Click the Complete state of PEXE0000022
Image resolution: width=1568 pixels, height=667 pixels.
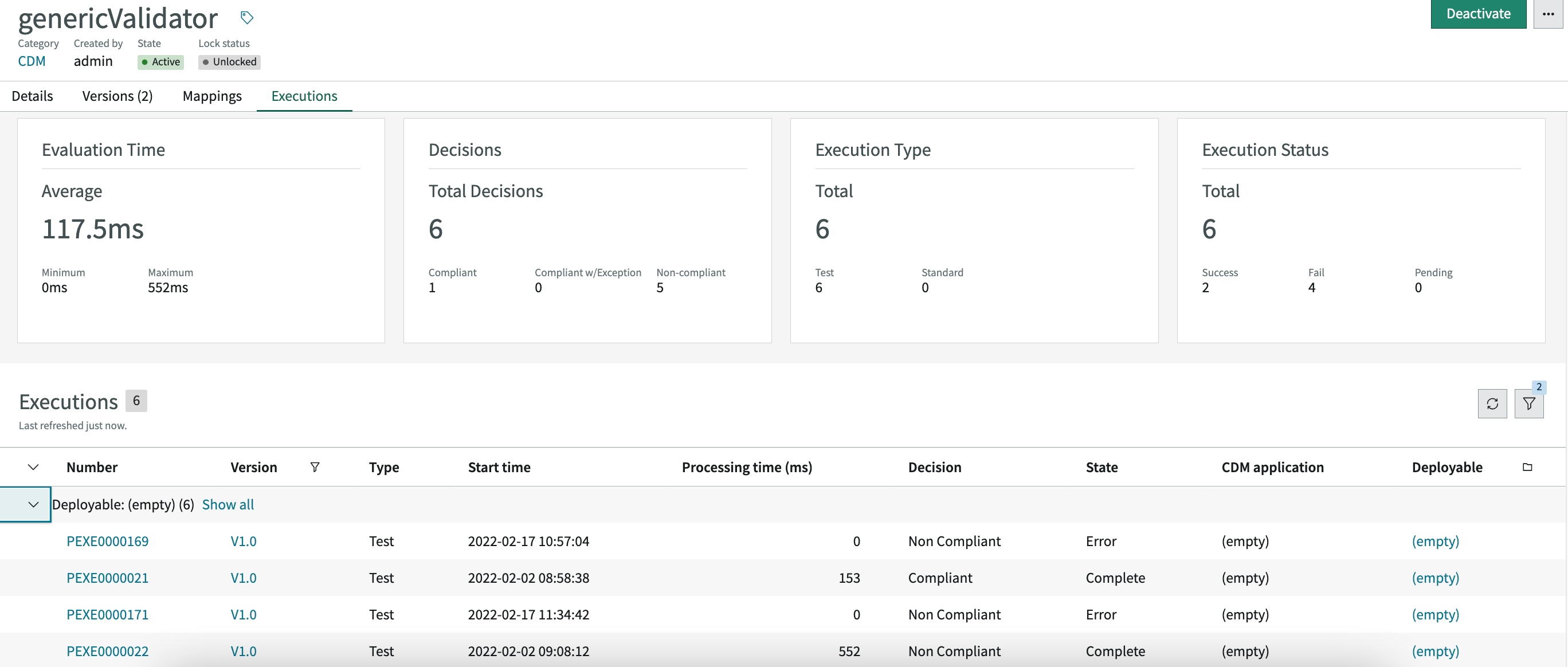pyautogui.click(x=1115, y=650)
